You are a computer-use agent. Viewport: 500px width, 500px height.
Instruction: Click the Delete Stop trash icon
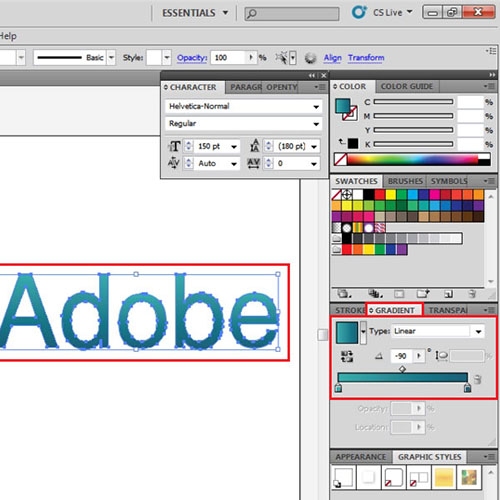478,379
